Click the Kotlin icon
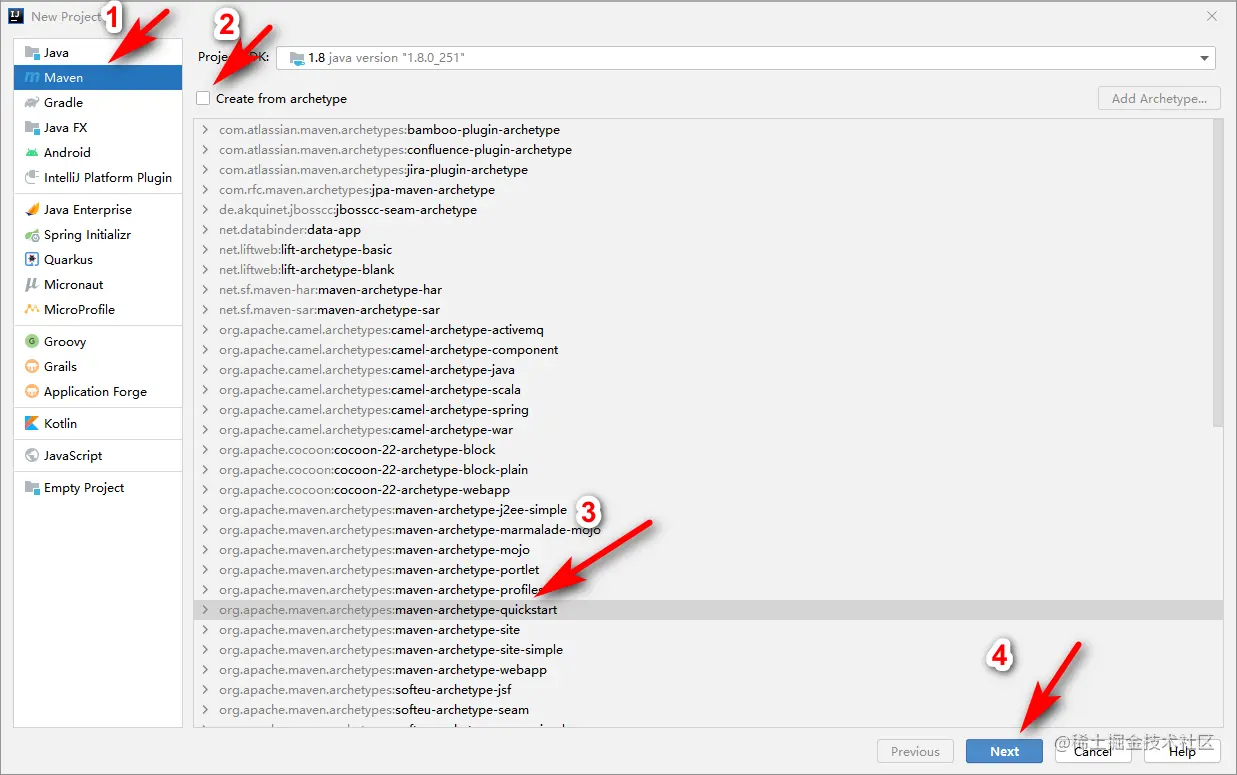Viewport: 1237px width, 775px height. click(x=32, y=424)
